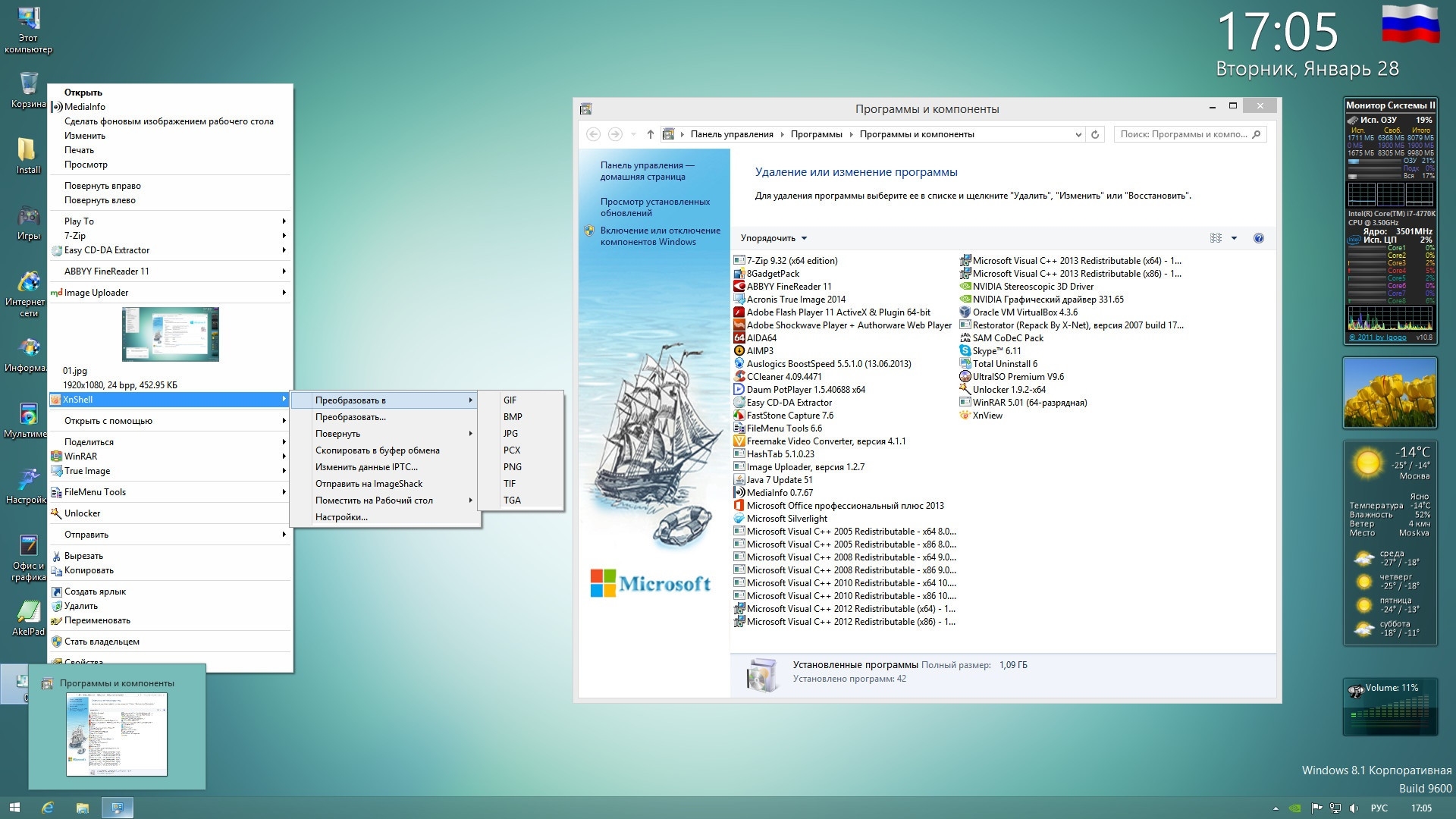Click the РУС language indicator
Image resolution: width=1456 pixels, height=819 pixels.
tap(1379, 808)
